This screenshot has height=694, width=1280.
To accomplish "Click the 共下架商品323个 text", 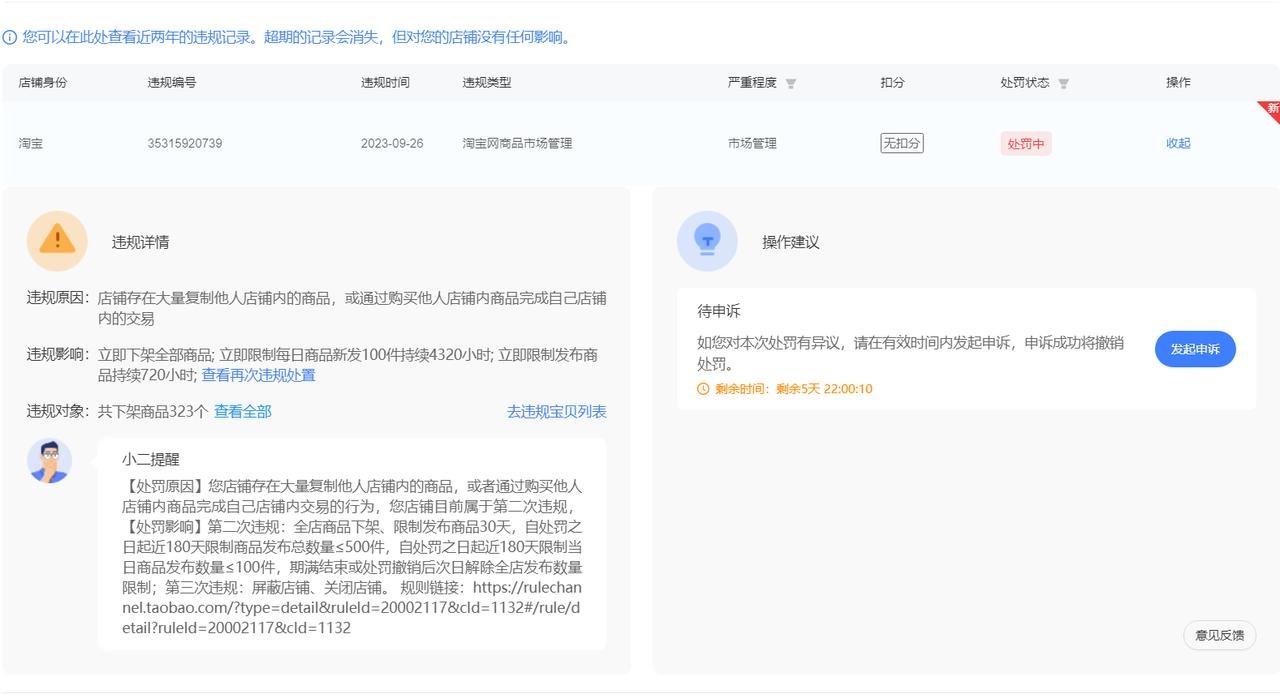I will click(153, 411).
